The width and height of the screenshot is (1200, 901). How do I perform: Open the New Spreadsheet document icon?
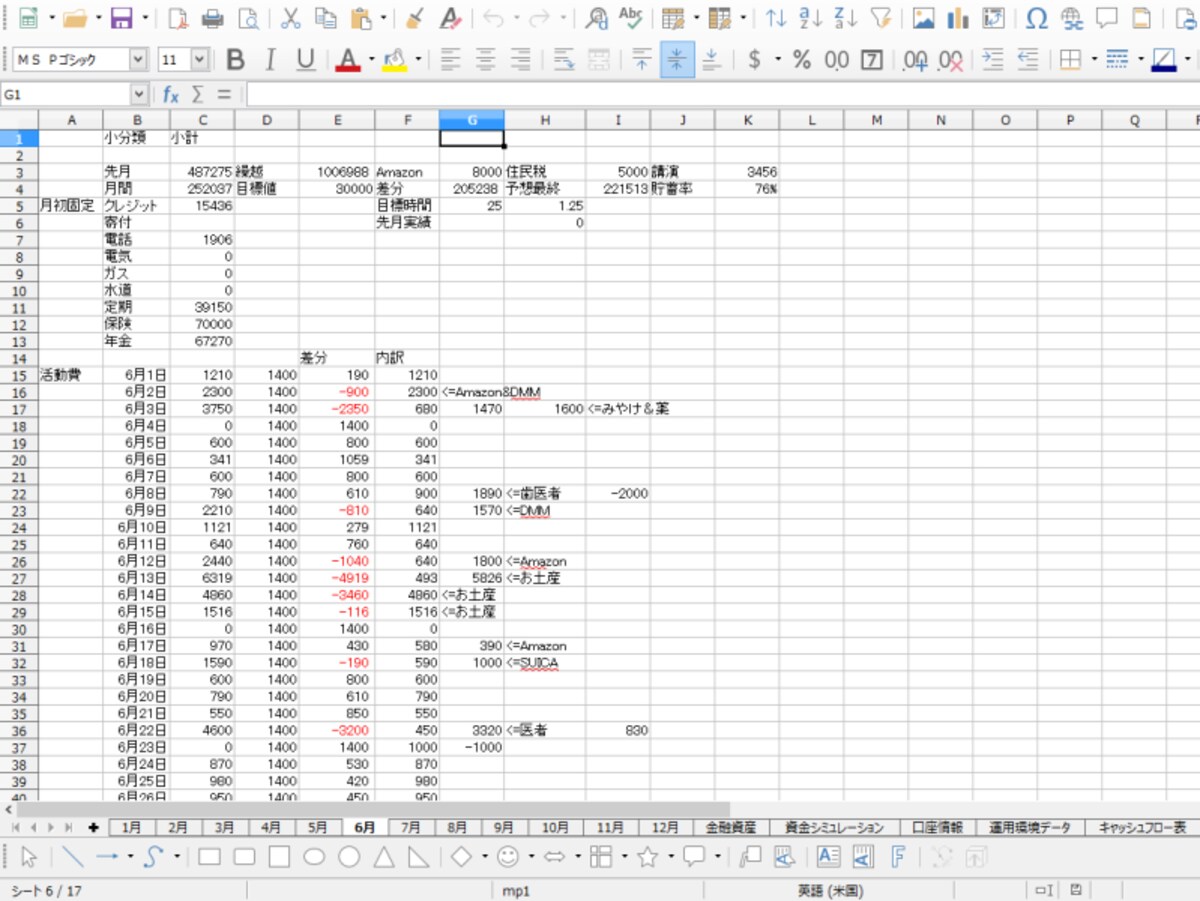pos(29,18)
